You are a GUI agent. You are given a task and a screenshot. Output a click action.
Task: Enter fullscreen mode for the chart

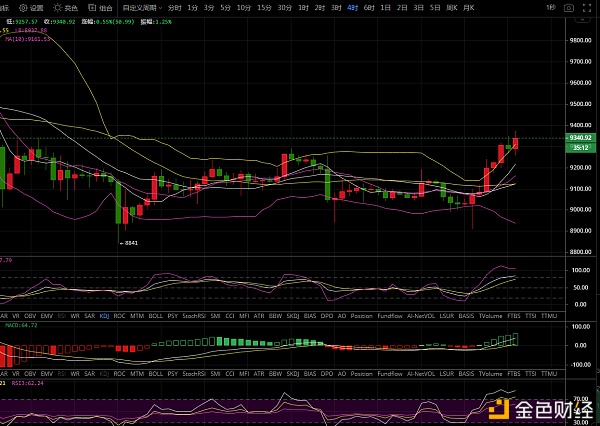point(587,8)
